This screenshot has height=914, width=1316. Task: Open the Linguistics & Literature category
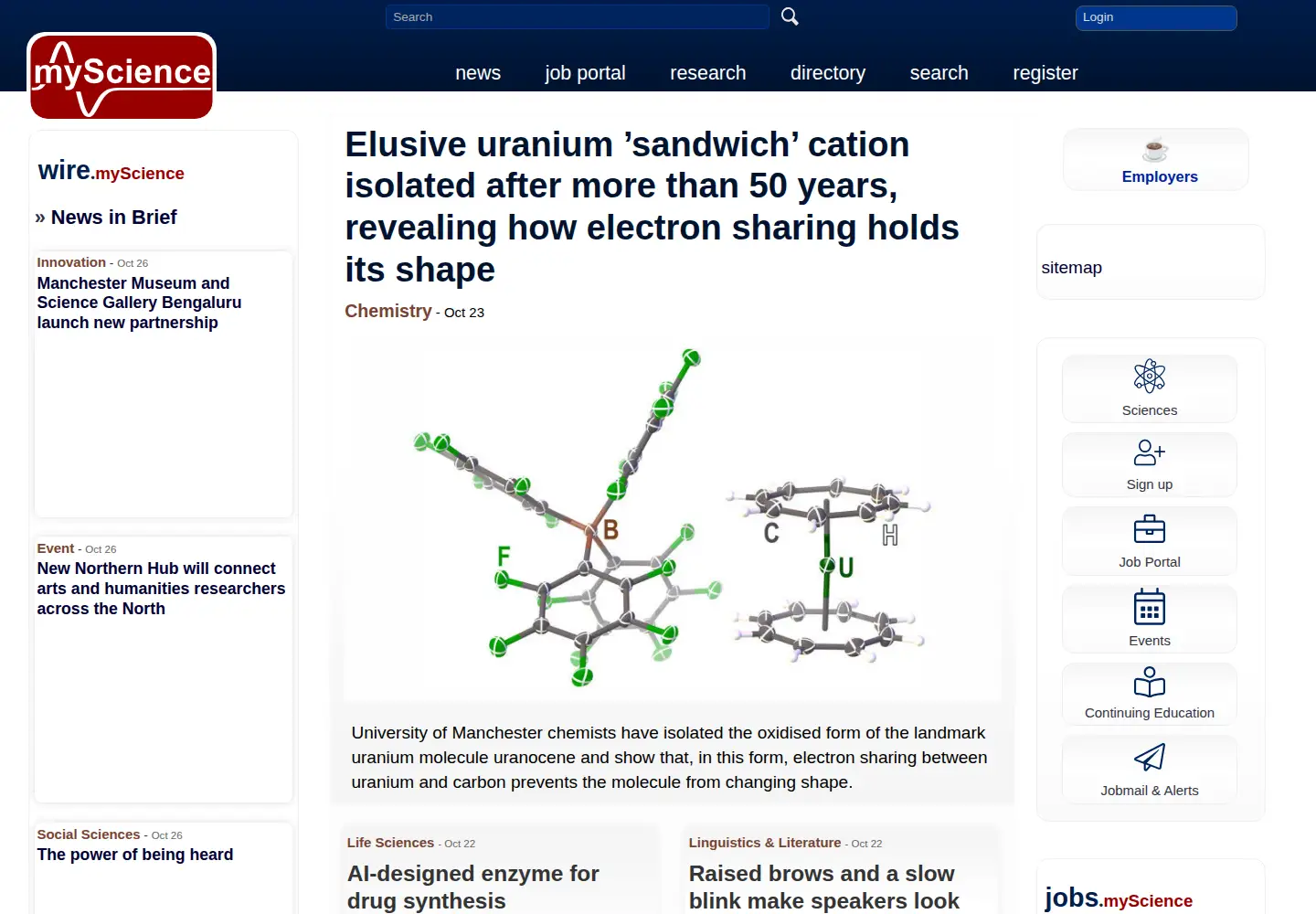[x=765, y=843]
